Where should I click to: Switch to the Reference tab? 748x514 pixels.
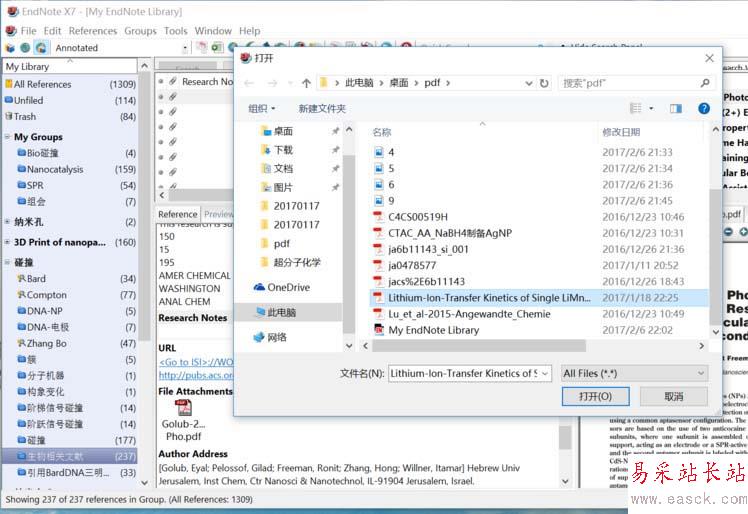tap(177, 214)
